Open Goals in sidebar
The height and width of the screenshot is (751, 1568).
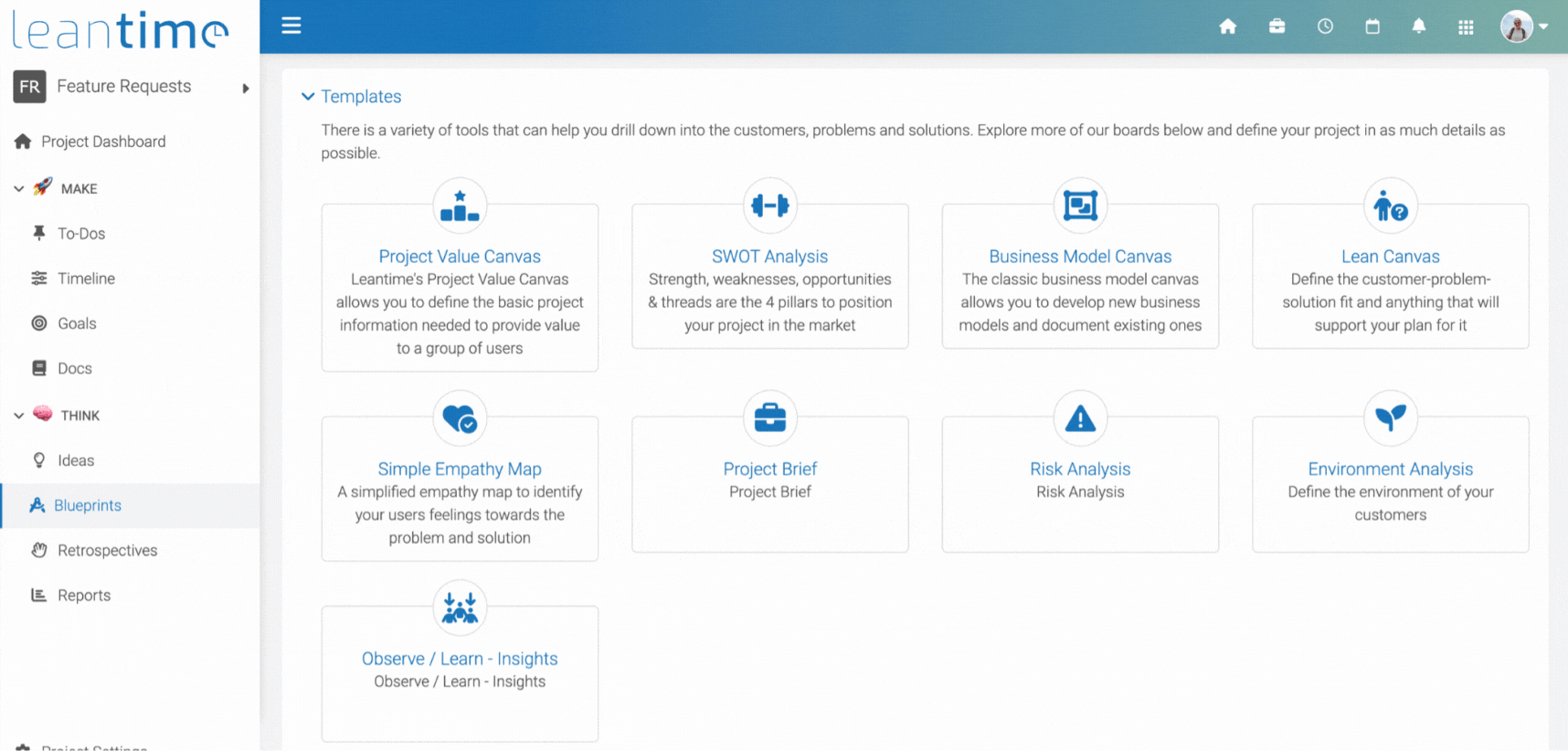point(77,323)
